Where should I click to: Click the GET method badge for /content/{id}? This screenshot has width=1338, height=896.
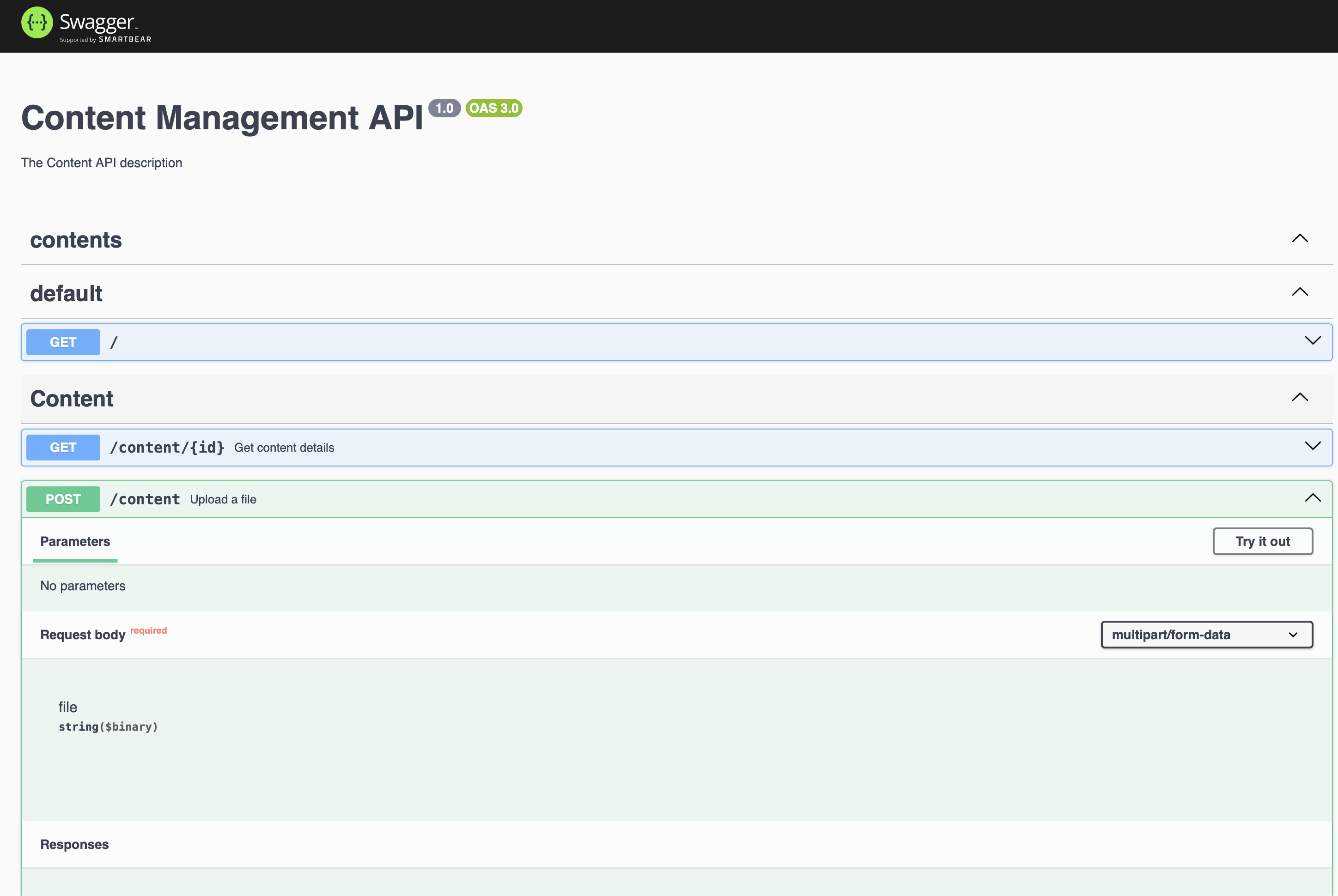pos(63,448)
